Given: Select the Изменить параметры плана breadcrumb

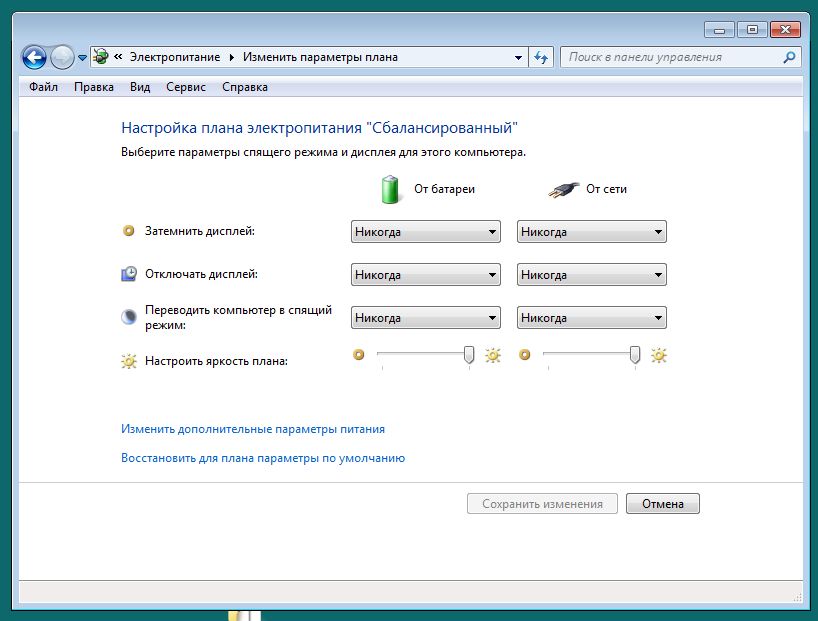Looking at the screenshot, I should 320,57.
